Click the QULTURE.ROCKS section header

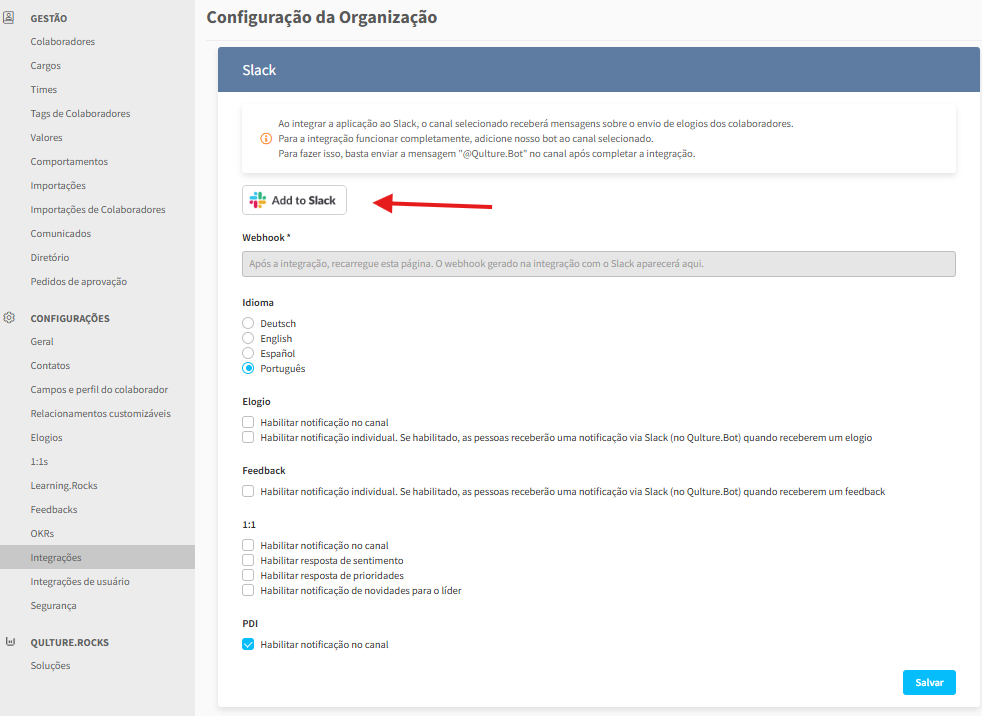[x=70, y=642]
